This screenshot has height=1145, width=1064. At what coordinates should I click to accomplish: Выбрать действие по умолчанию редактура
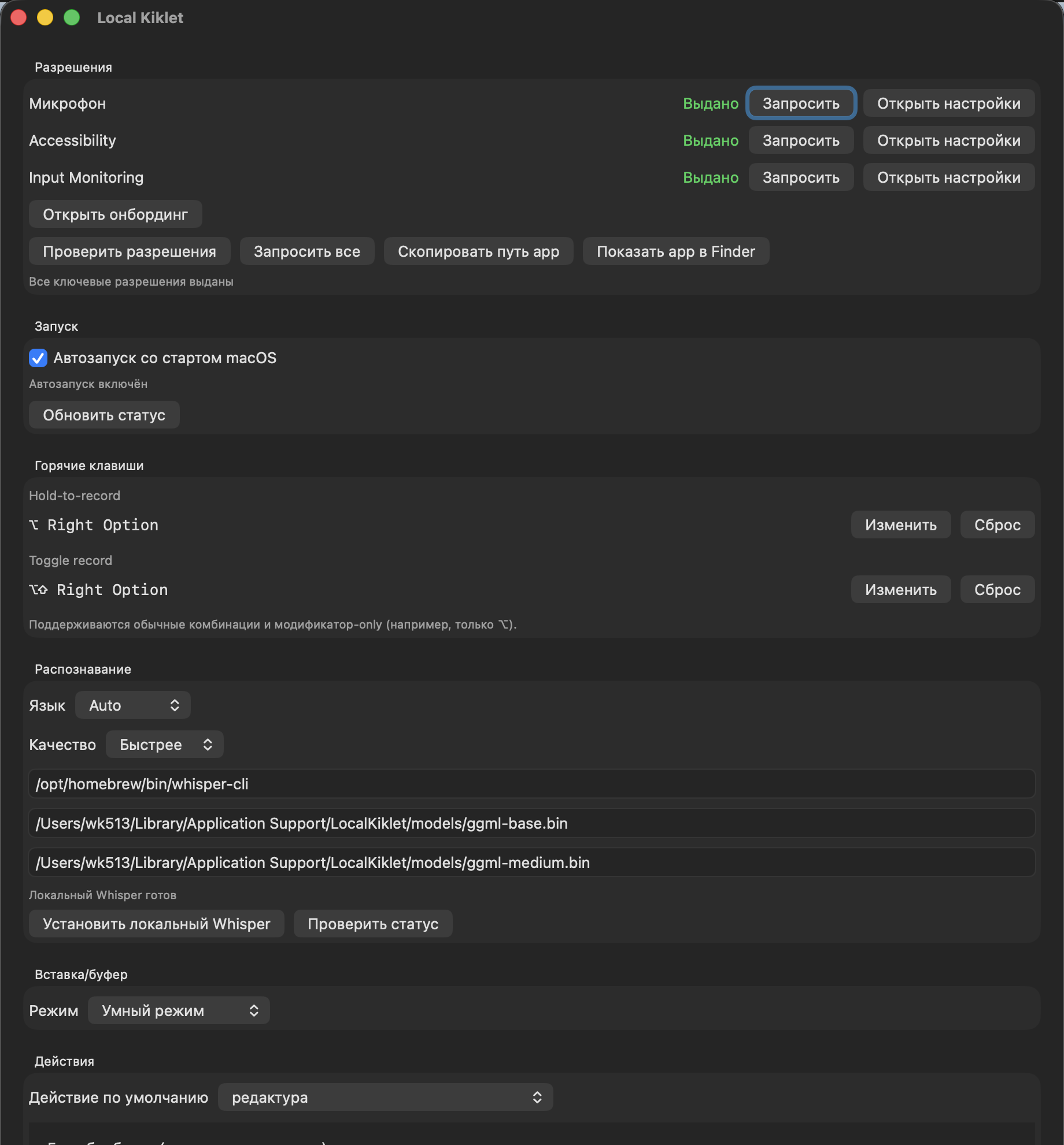point(385,1097)
